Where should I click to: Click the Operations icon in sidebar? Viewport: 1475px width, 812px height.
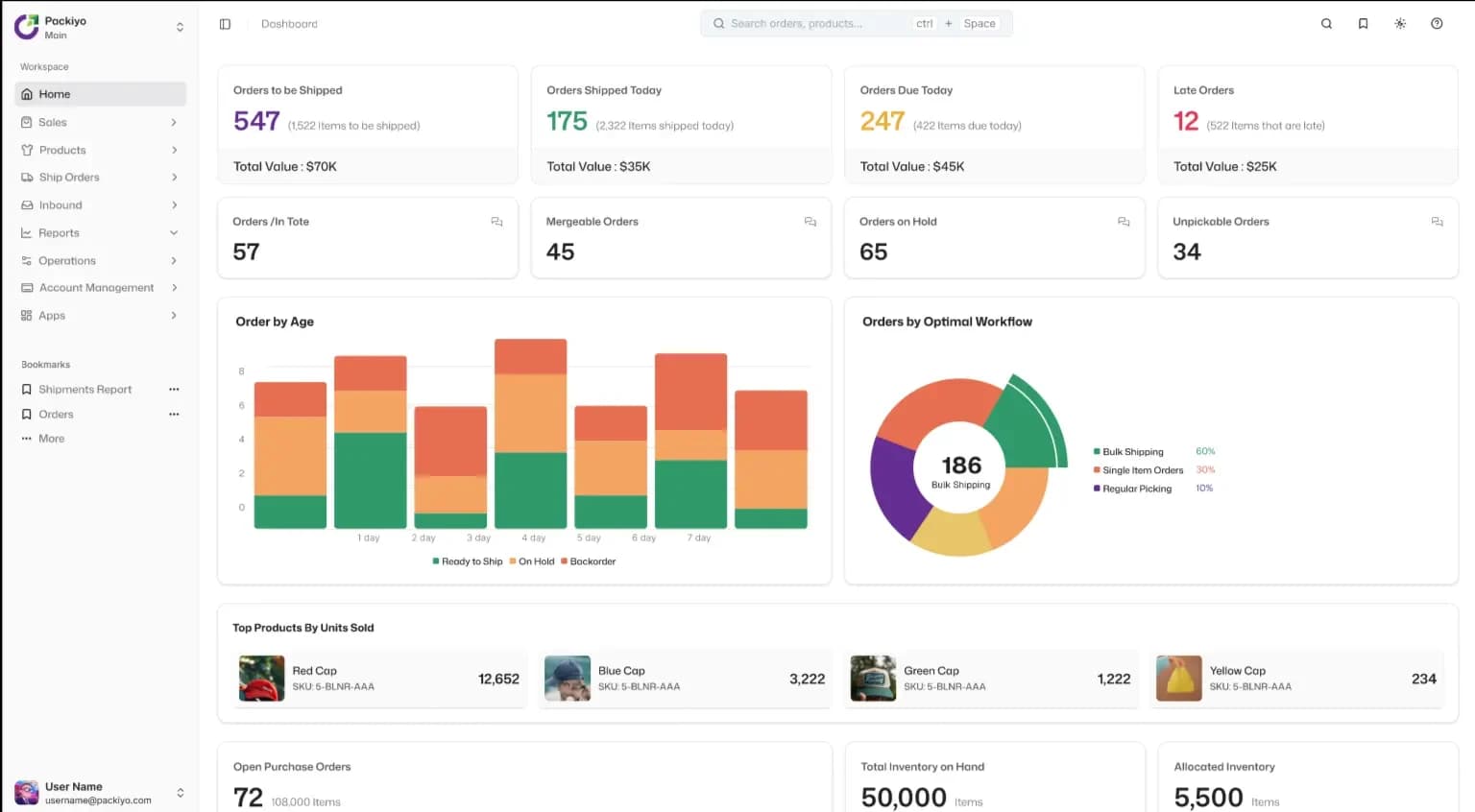click(27, 261)
